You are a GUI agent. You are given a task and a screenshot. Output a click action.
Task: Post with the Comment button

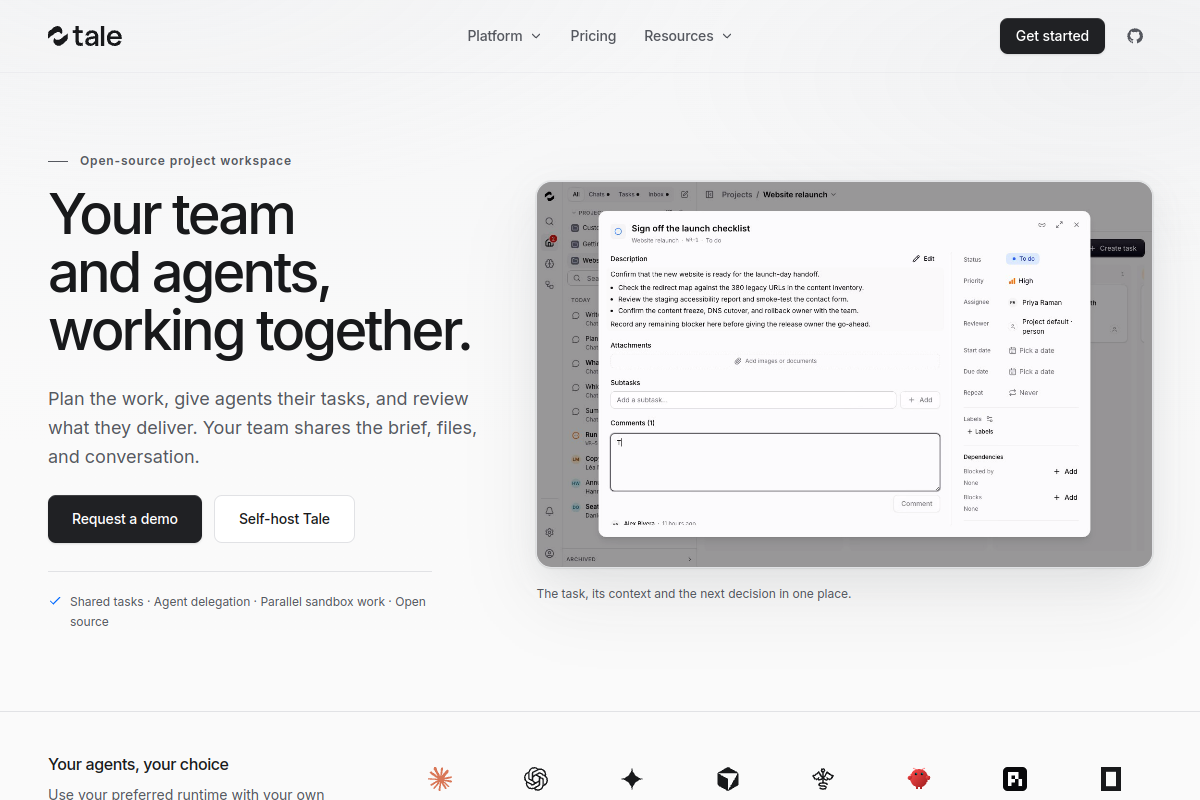(x=917, y=504)
